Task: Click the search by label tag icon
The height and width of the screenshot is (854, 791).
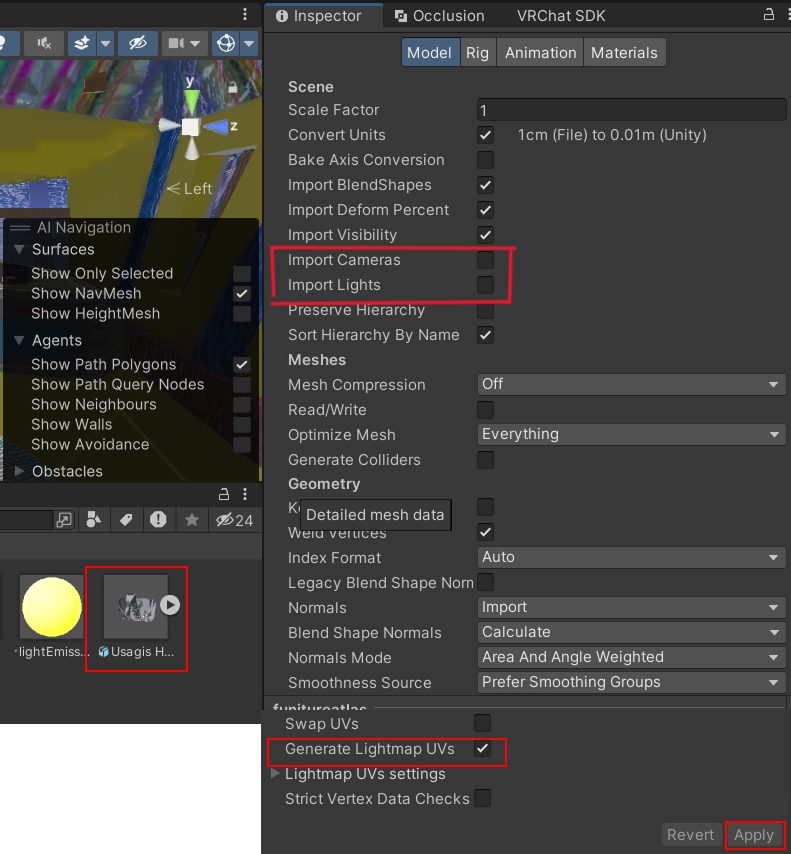Action: 126,520
